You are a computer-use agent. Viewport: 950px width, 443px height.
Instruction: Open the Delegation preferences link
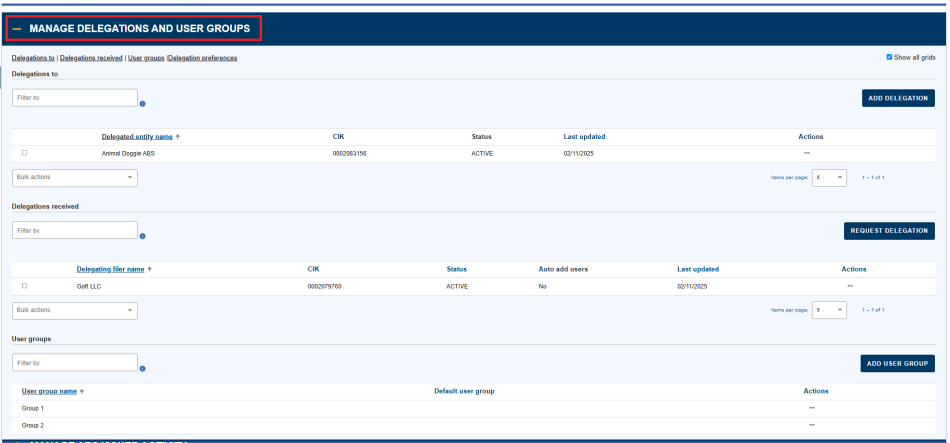(202, 58)
